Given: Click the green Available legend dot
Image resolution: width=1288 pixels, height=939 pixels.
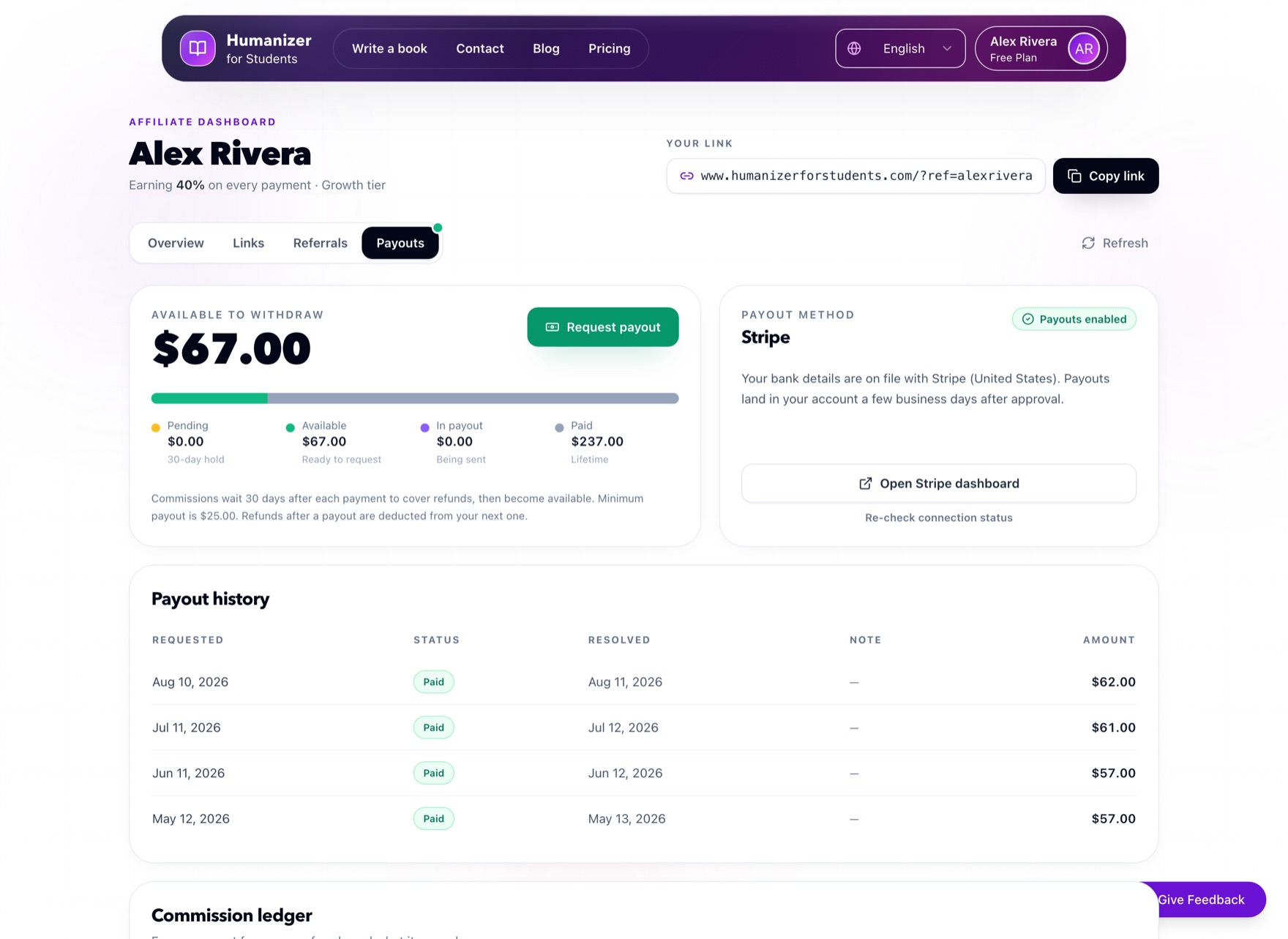Looking at the screenshot, I should (x=290, y=427).
